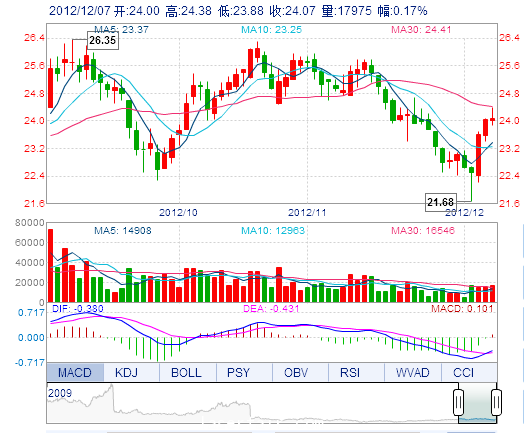Screen dimensions: 524x433
Task: Click the 26.35 high price label
Action: [x=103, y=40]
